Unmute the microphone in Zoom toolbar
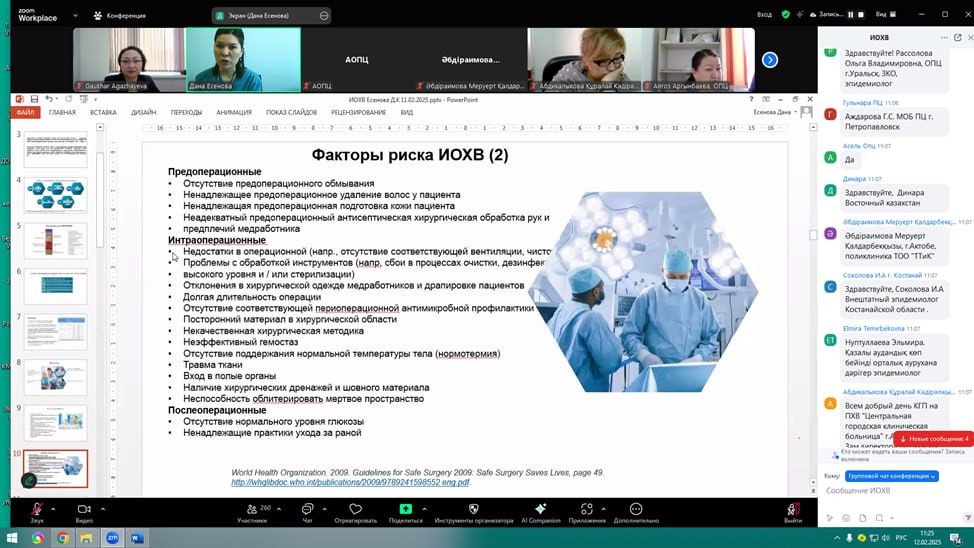 36,509
